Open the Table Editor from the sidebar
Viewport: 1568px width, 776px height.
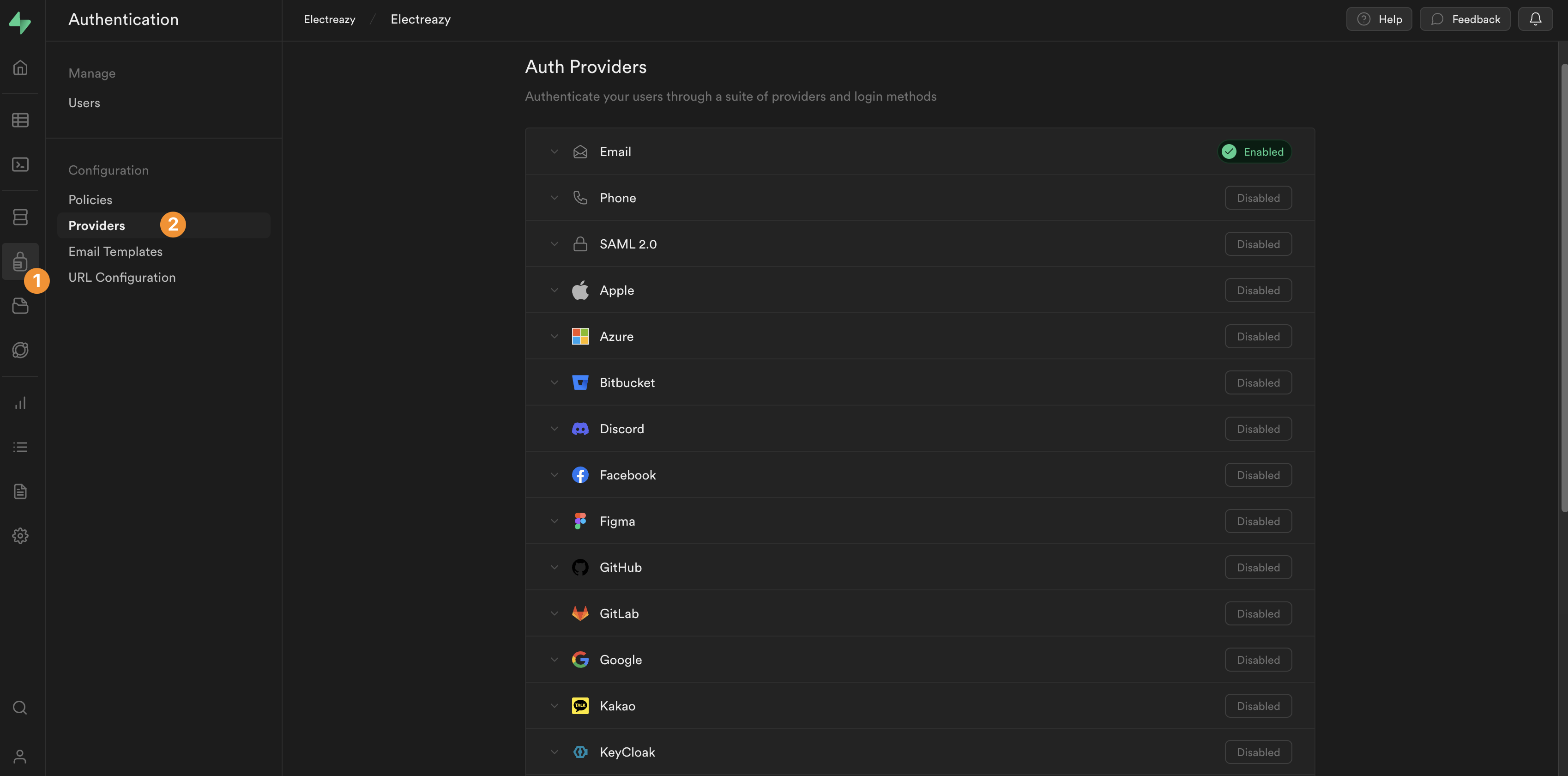pyautogui.click(x=20, y=119)
